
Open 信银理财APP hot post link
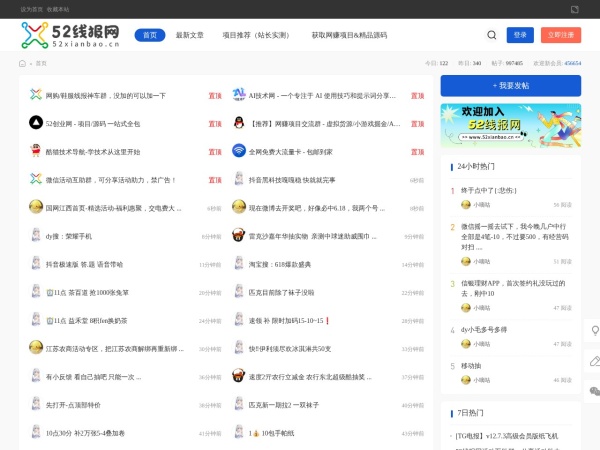click(513, 288)
